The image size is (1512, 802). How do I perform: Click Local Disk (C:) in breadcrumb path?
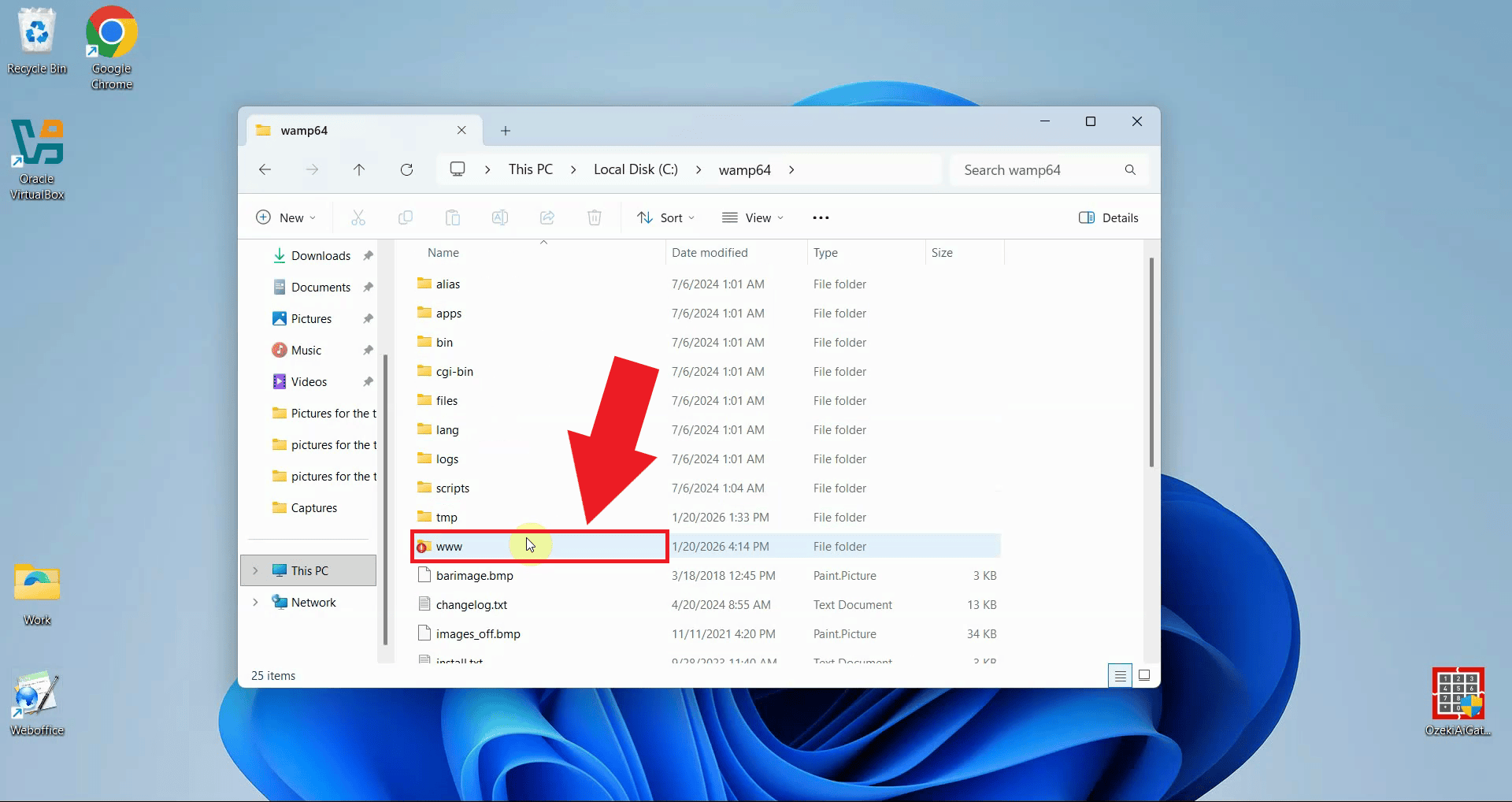(636, 169)
